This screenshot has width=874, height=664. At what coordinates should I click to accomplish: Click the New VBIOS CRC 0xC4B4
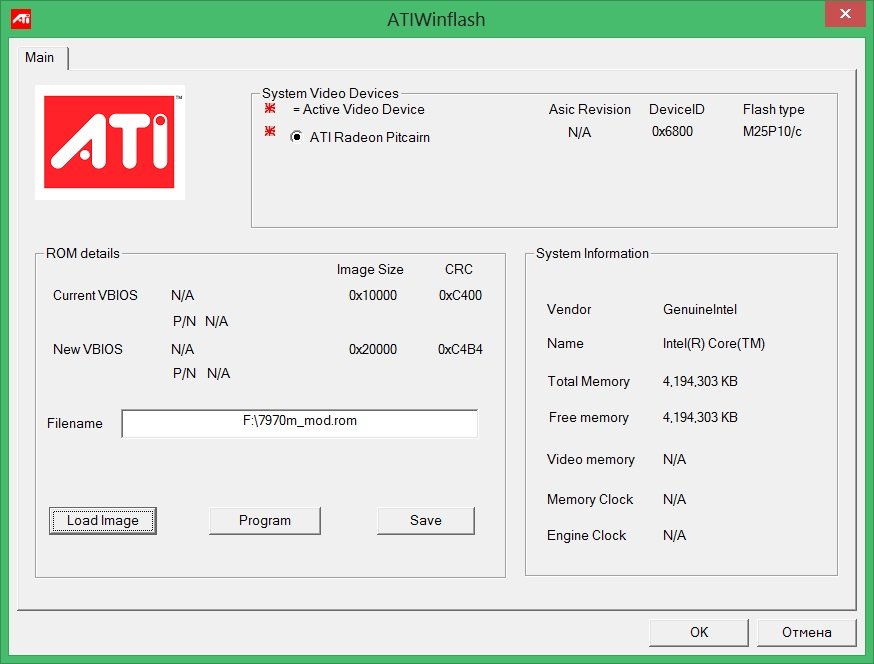pos(460,350)
